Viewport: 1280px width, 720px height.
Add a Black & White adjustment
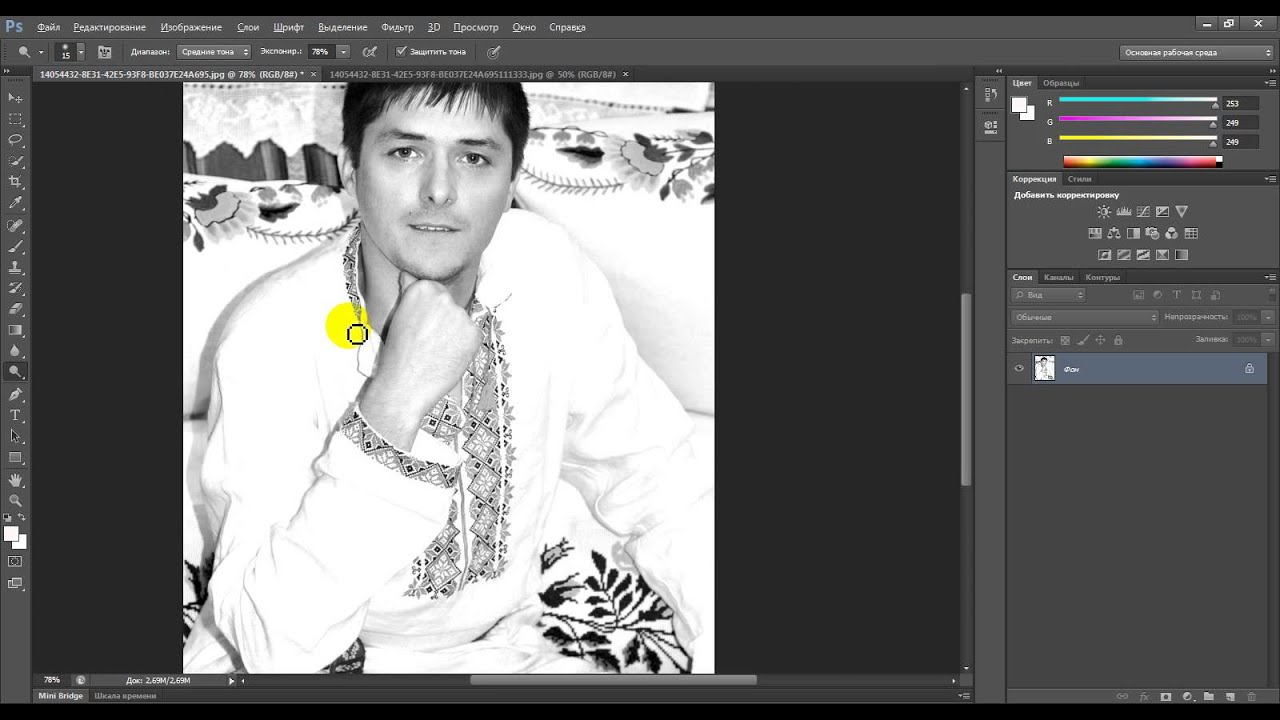click(1133, 233)
